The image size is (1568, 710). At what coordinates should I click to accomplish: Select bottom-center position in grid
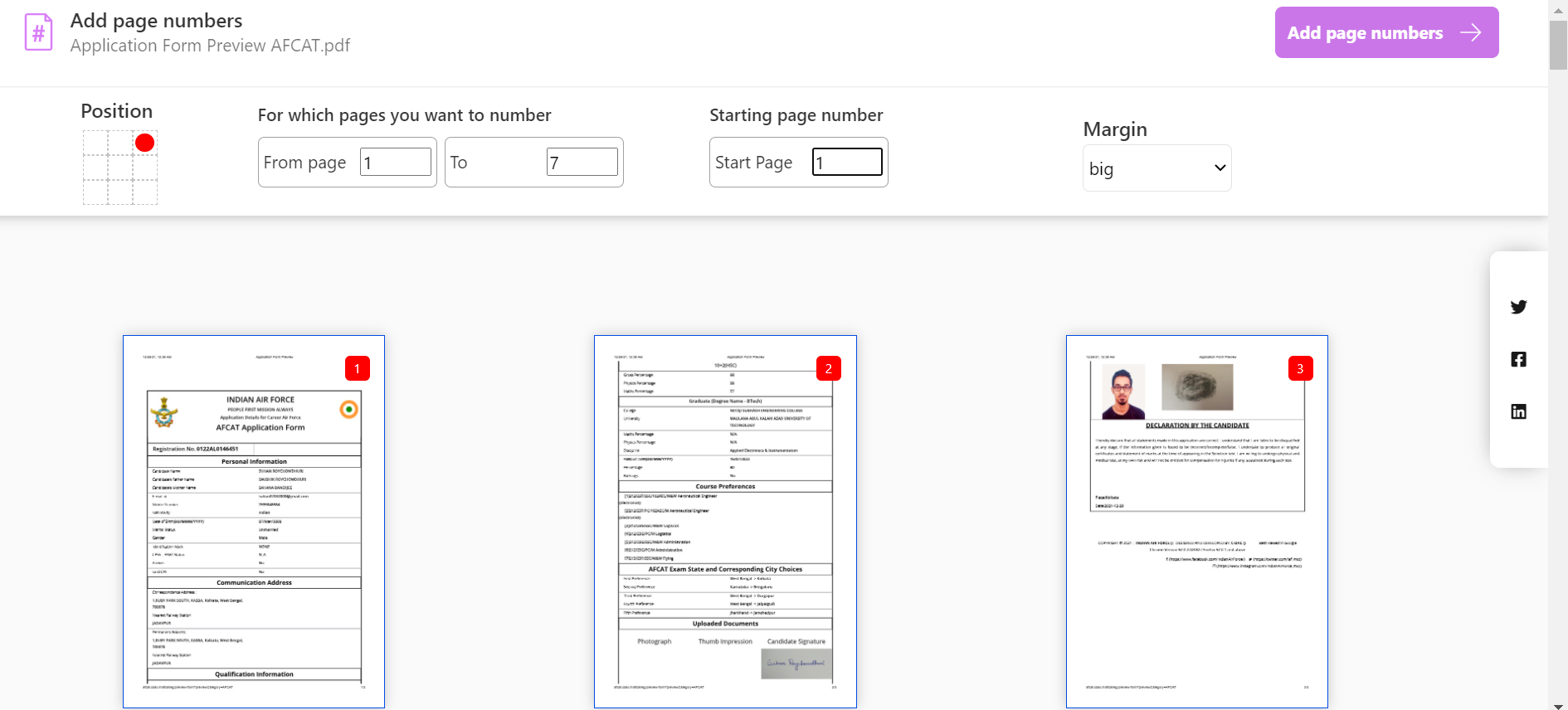pyautogui.click(x=120, y=192)
